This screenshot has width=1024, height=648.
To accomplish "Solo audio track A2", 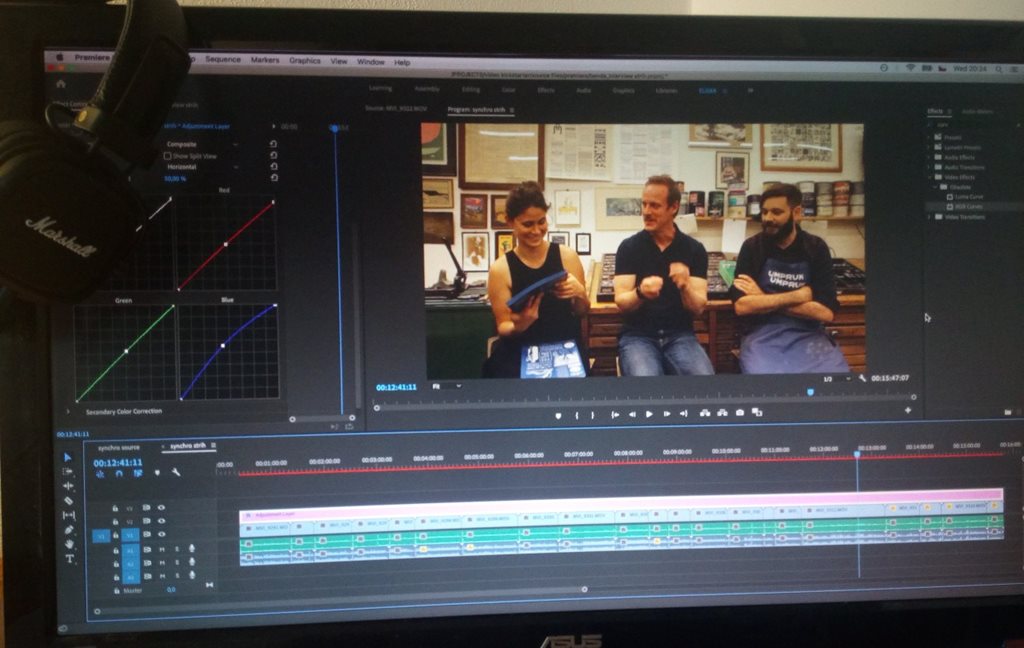I will (x=177, y=563).
